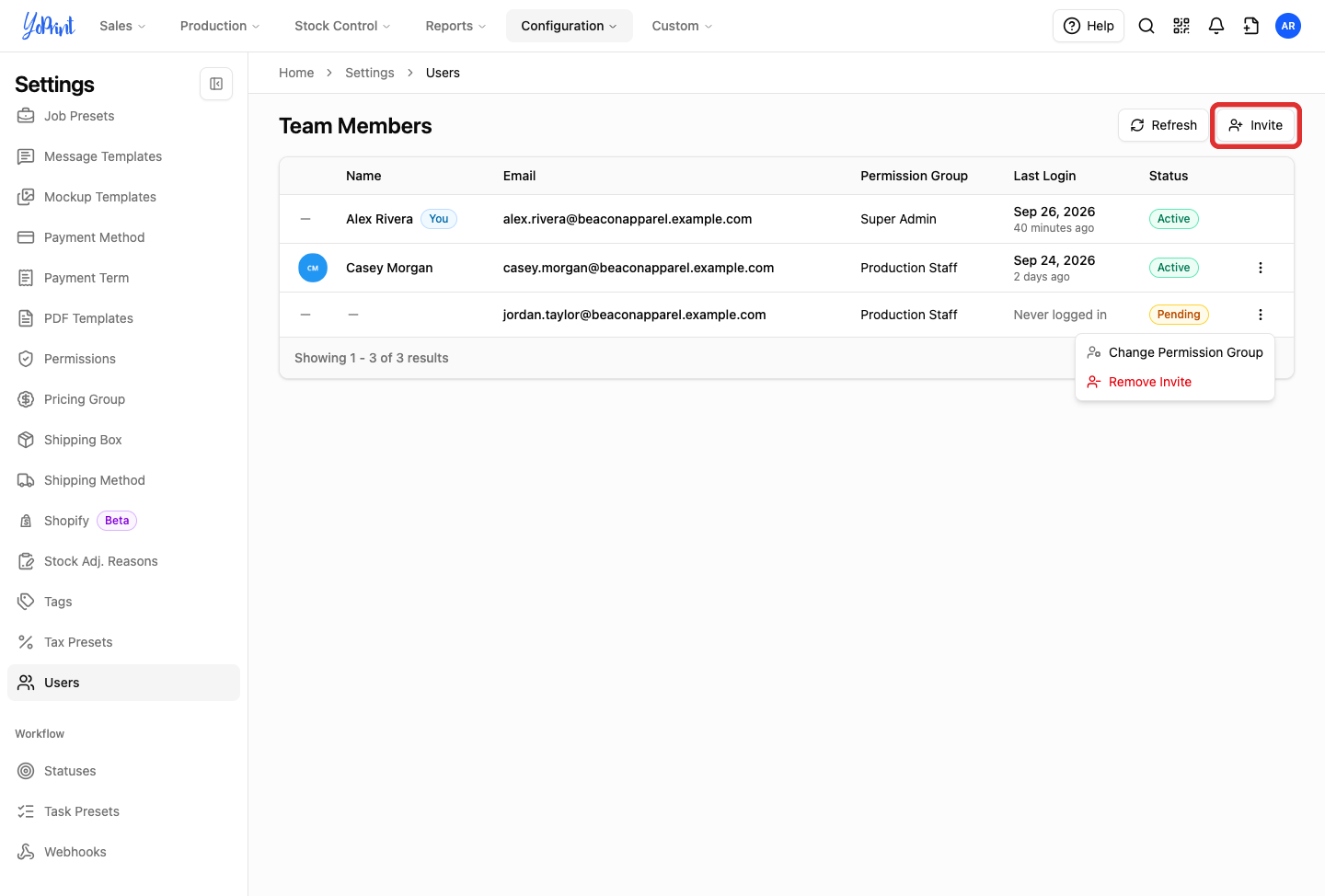Expand the Configuration menu
This screenshot has height=896, width=1325.
pyautogui.click(x=569, y=26)
